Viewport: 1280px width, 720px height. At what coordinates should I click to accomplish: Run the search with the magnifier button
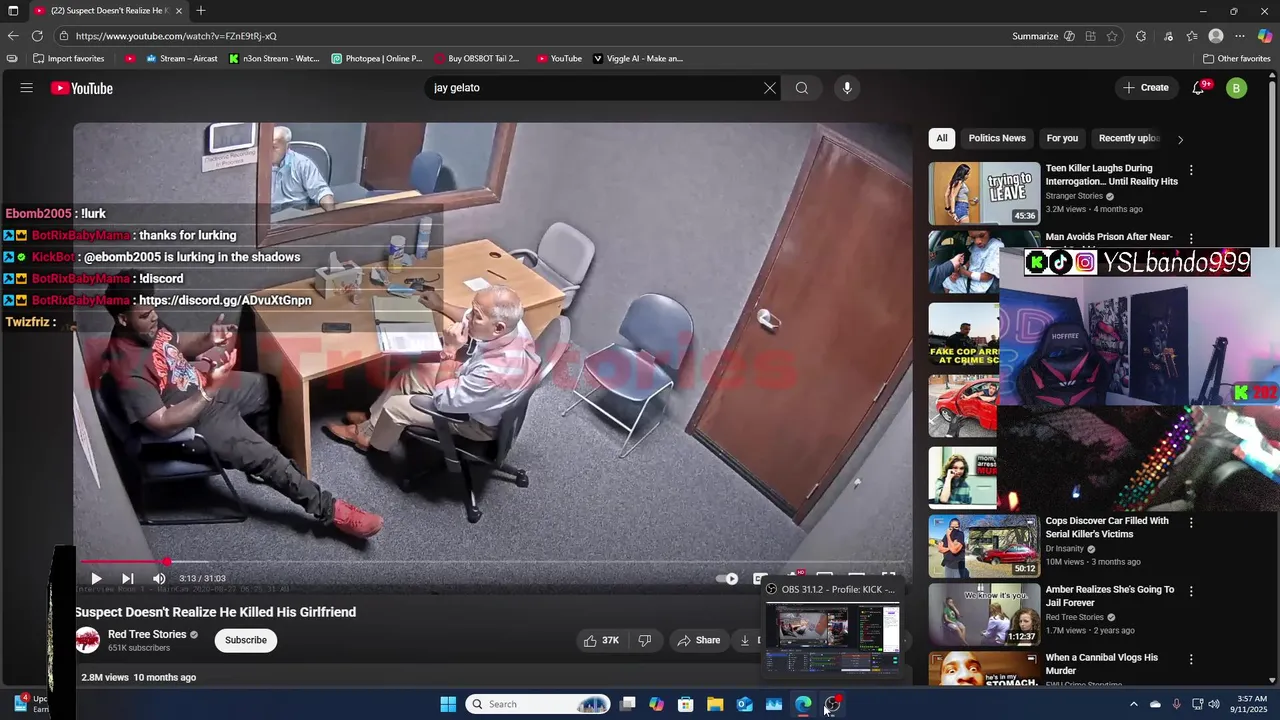[802, 88]
